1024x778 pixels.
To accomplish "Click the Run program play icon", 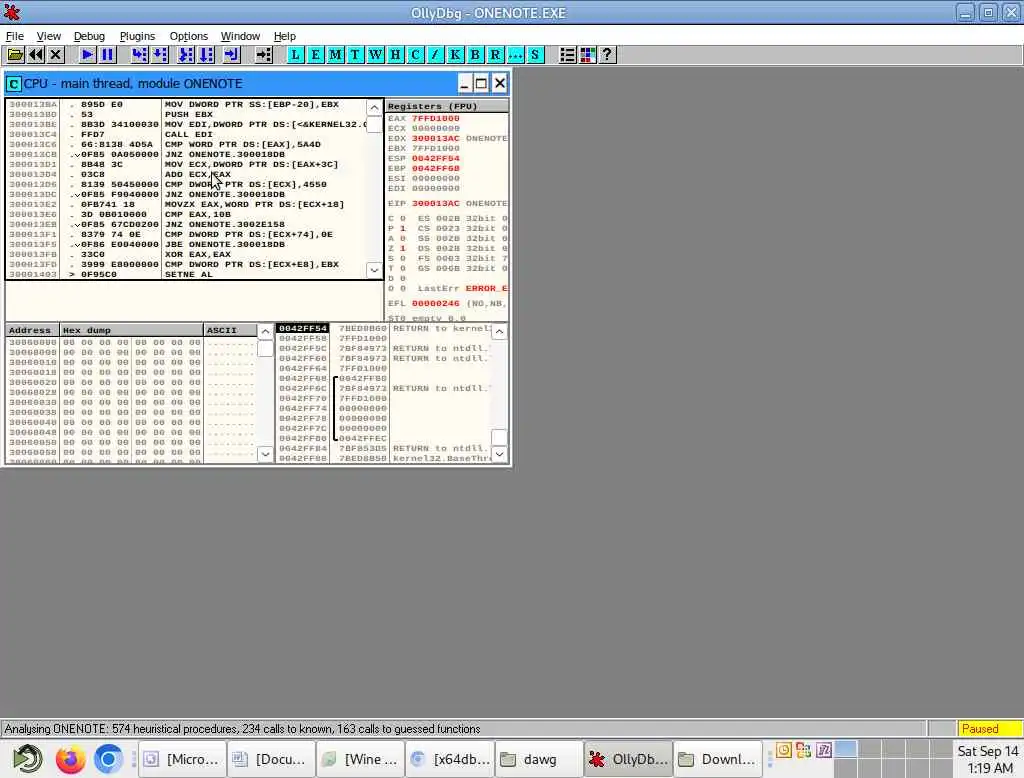I will (x=87, y=55).
